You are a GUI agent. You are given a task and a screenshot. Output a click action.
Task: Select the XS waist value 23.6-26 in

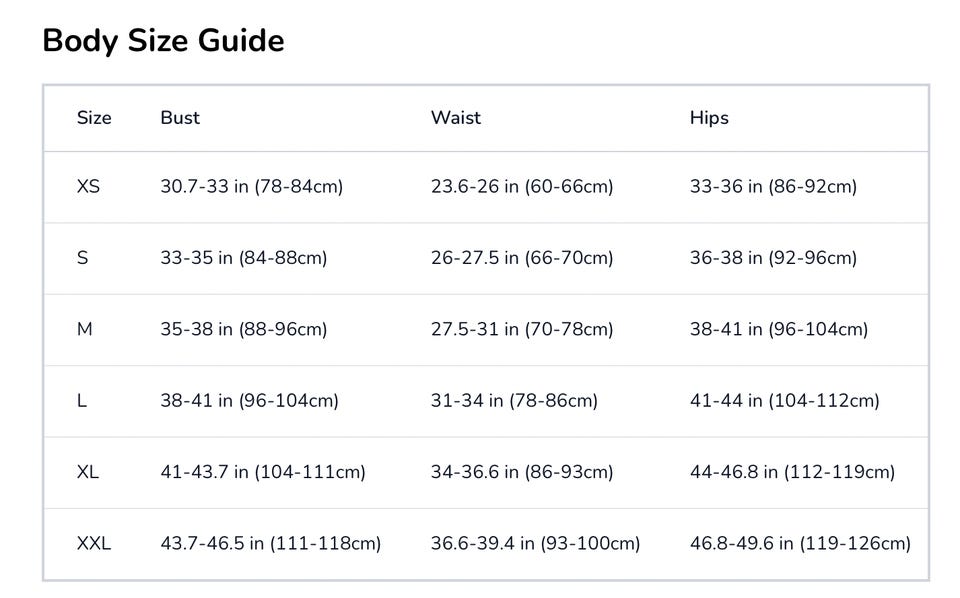522,187
